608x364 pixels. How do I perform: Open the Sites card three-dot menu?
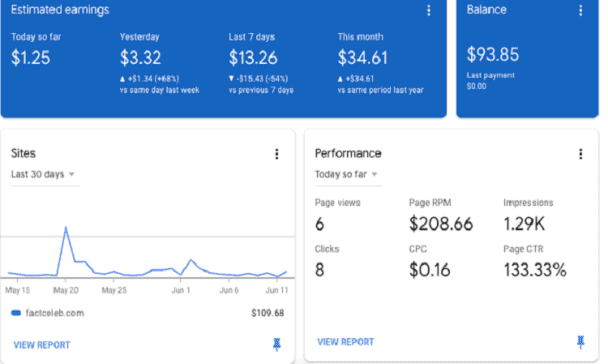point(276,154)
